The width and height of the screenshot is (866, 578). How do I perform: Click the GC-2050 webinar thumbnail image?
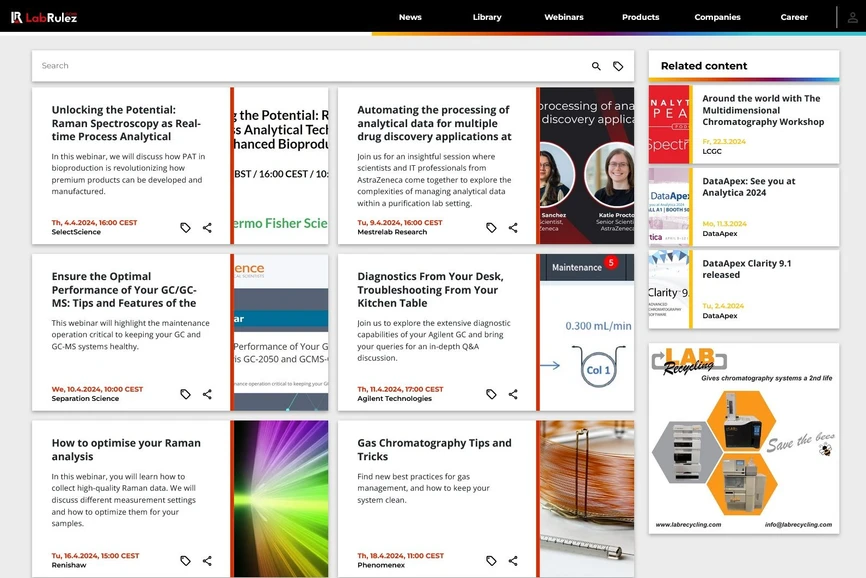[x=281, y=332]
